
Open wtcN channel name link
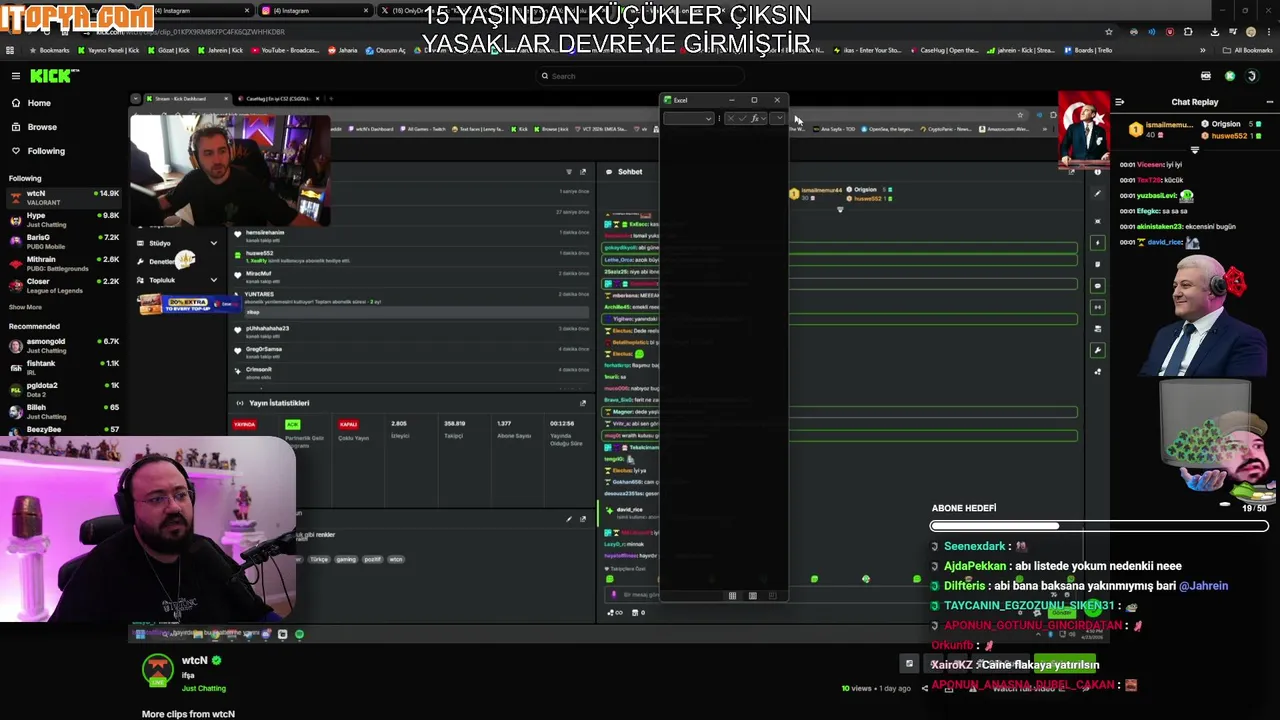pyautogui.click(x=194, y=661)
